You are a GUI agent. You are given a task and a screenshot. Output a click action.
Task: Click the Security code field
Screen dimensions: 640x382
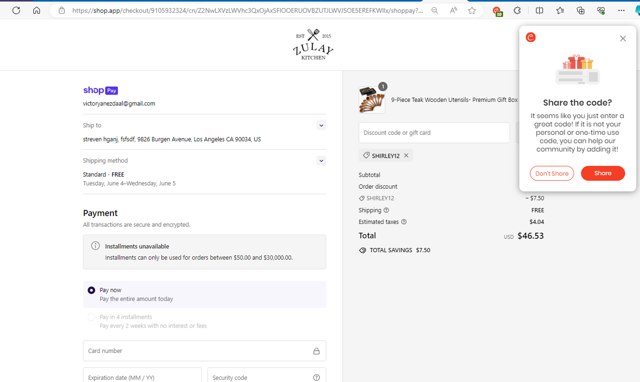[267, 375]
